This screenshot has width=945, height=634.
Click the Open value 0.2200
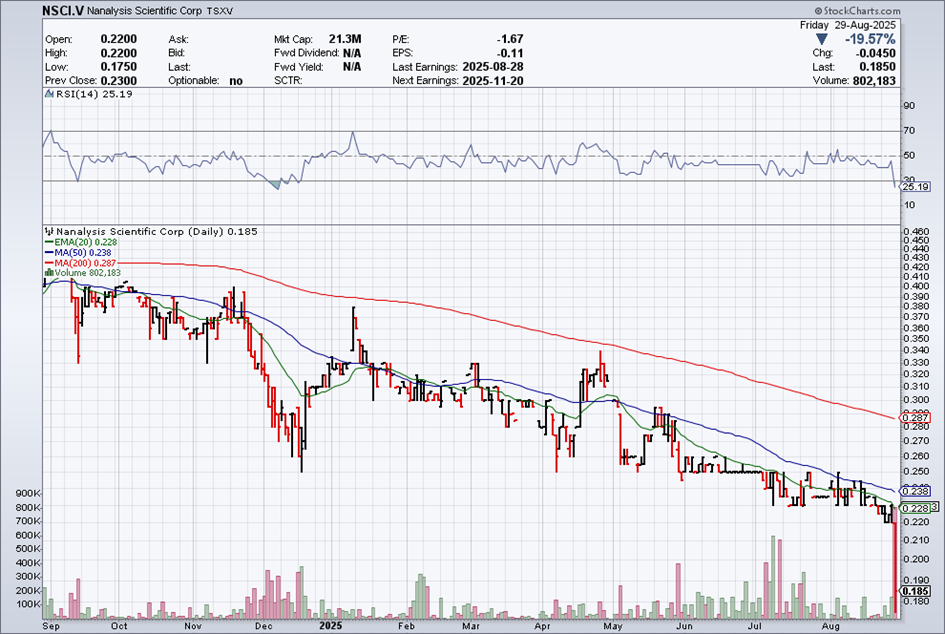pyautogui.click(x=119, y=39)
